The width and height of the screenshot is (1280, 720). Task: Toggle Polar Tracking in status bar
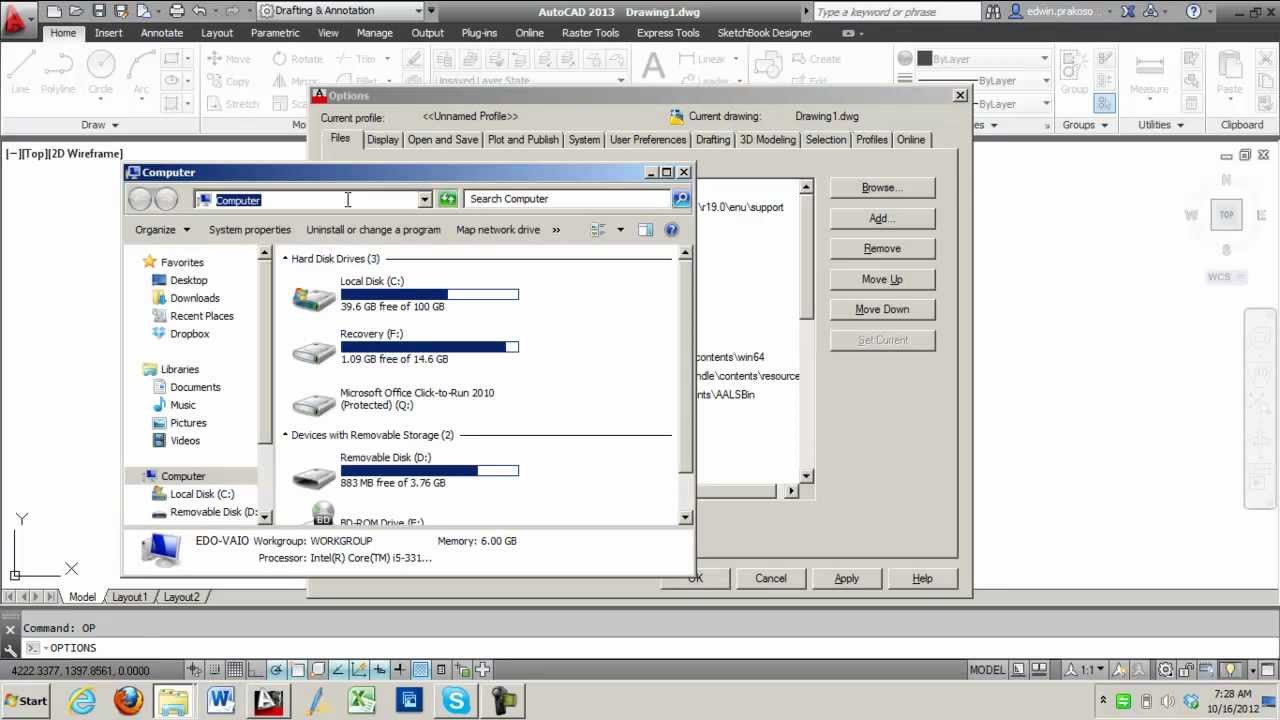(276, 670)
